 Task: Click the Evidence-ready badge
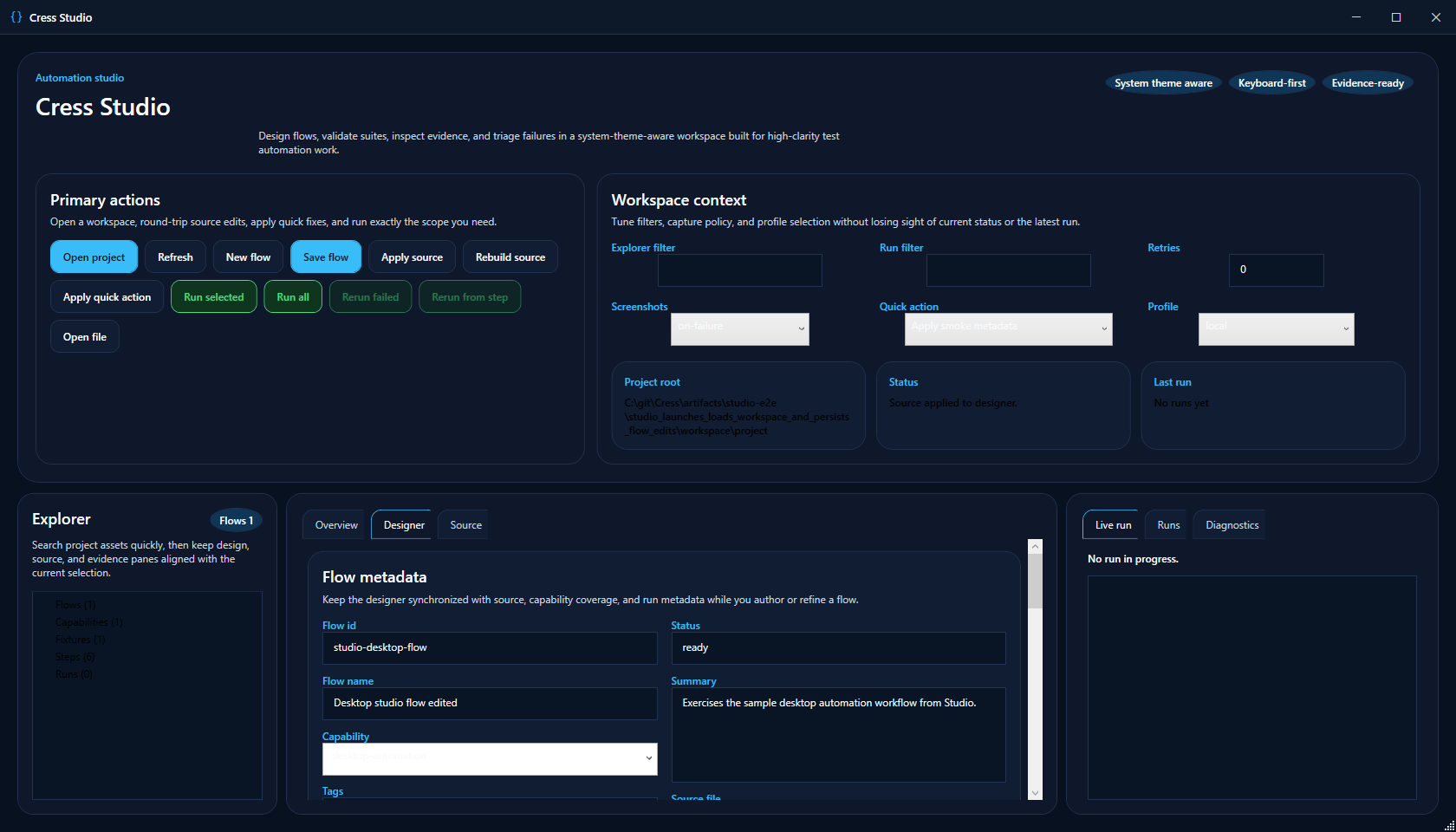point(1368,83)
